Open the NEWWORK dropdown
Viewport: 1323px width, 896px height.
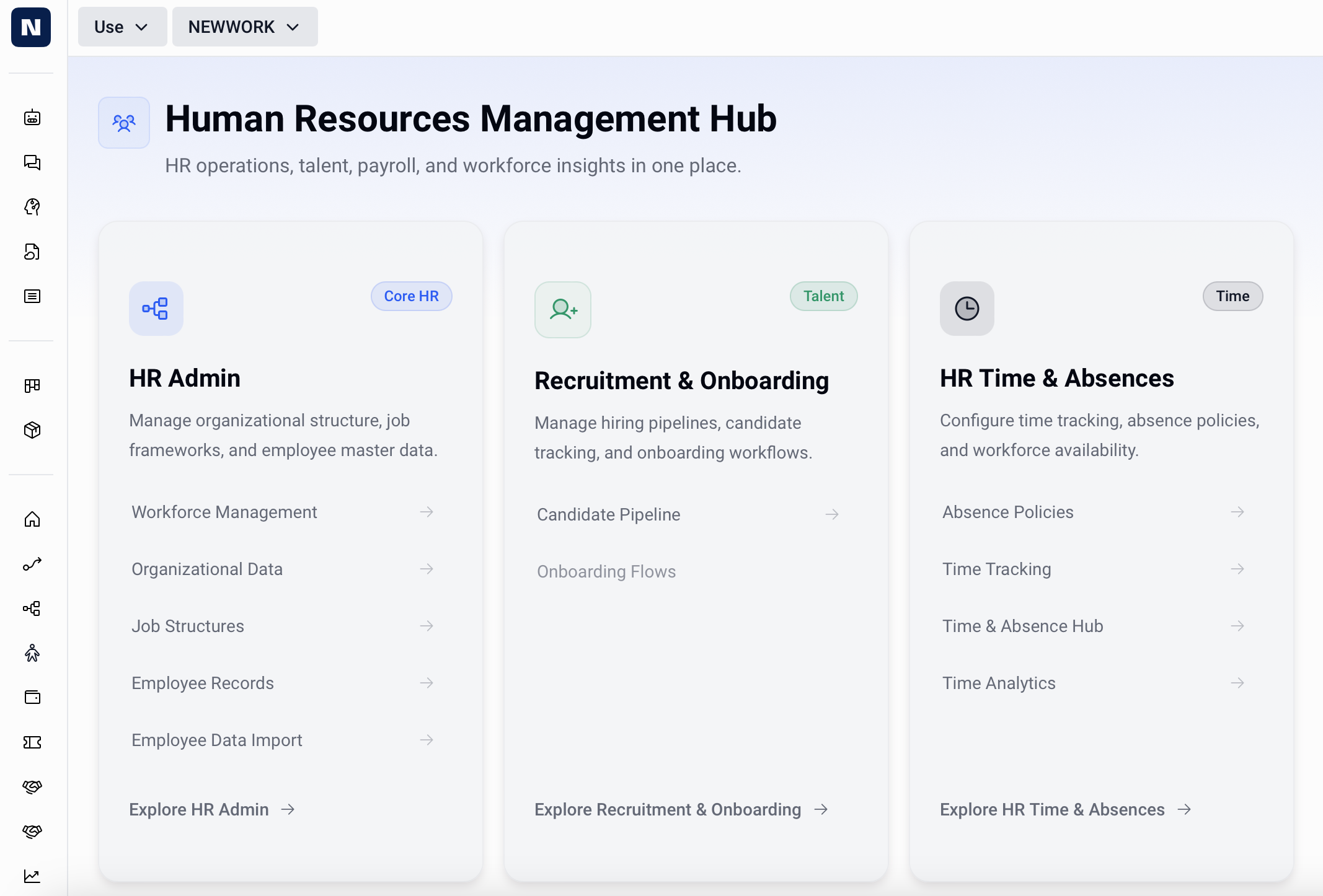coord(245,27)
